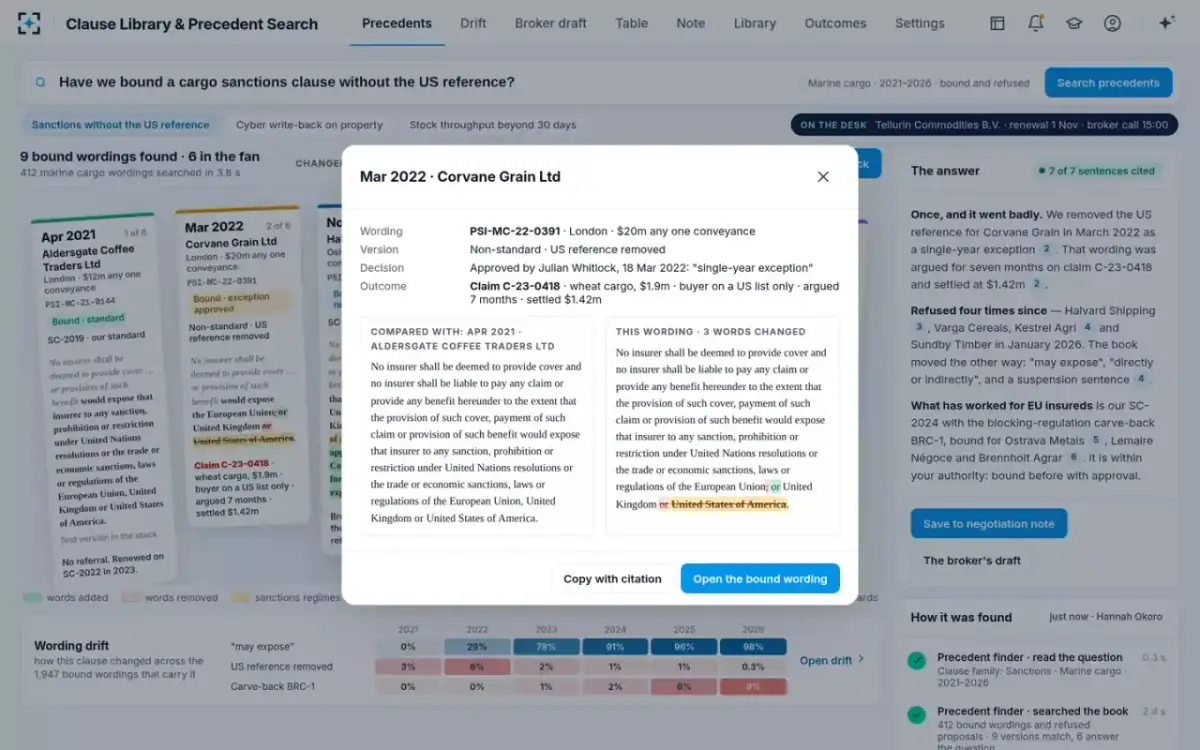Click the graduation cap help icon
Image resolution: width=1200 pixels, height=750 pixels.
[1074, 23]
